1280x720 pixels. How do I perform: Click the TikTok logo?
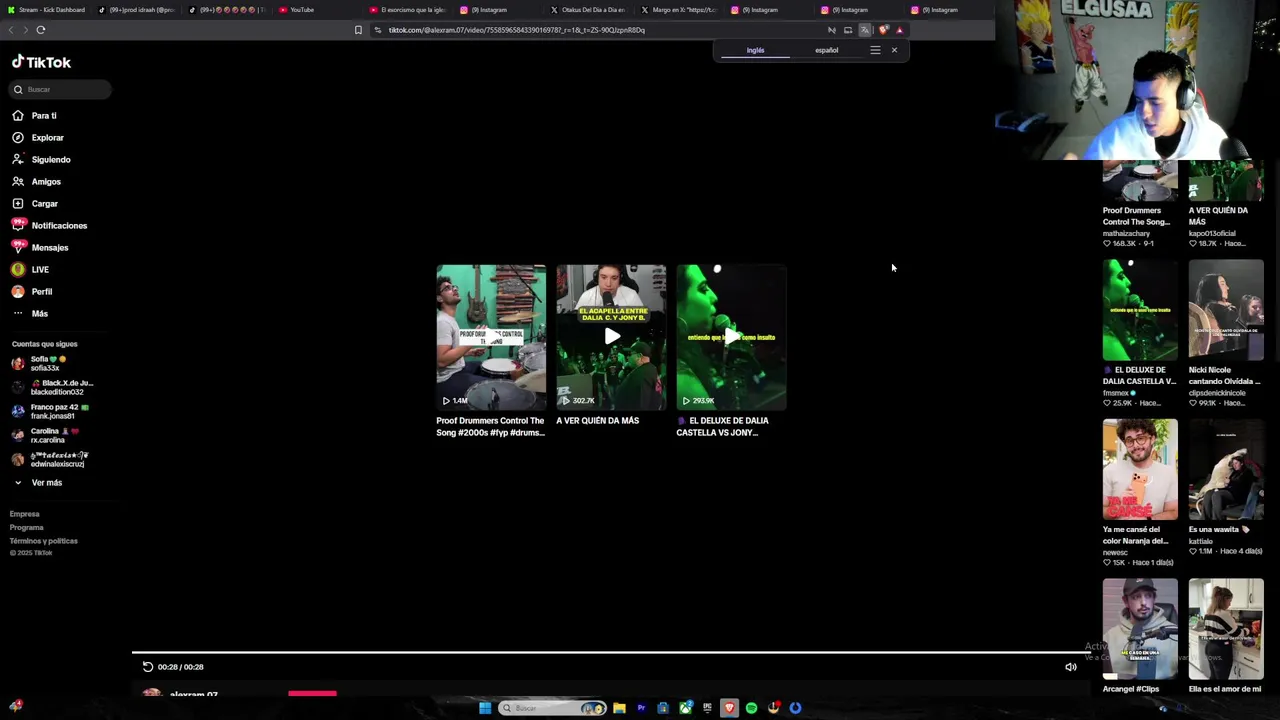[x=41, y=62]
